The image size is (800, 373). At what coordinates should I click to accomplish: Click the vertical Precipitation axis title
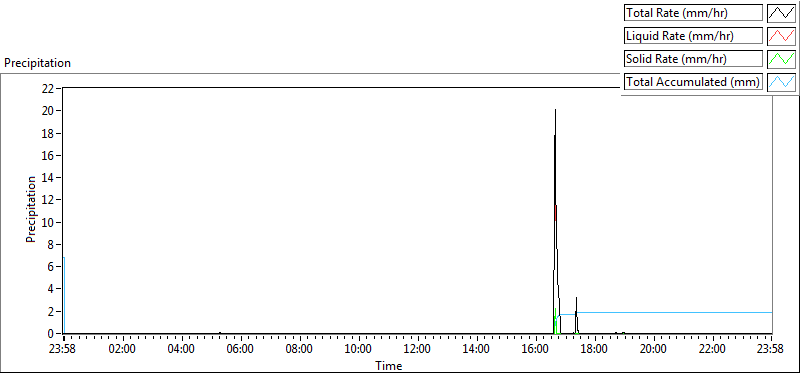click(x=31, y=209)
